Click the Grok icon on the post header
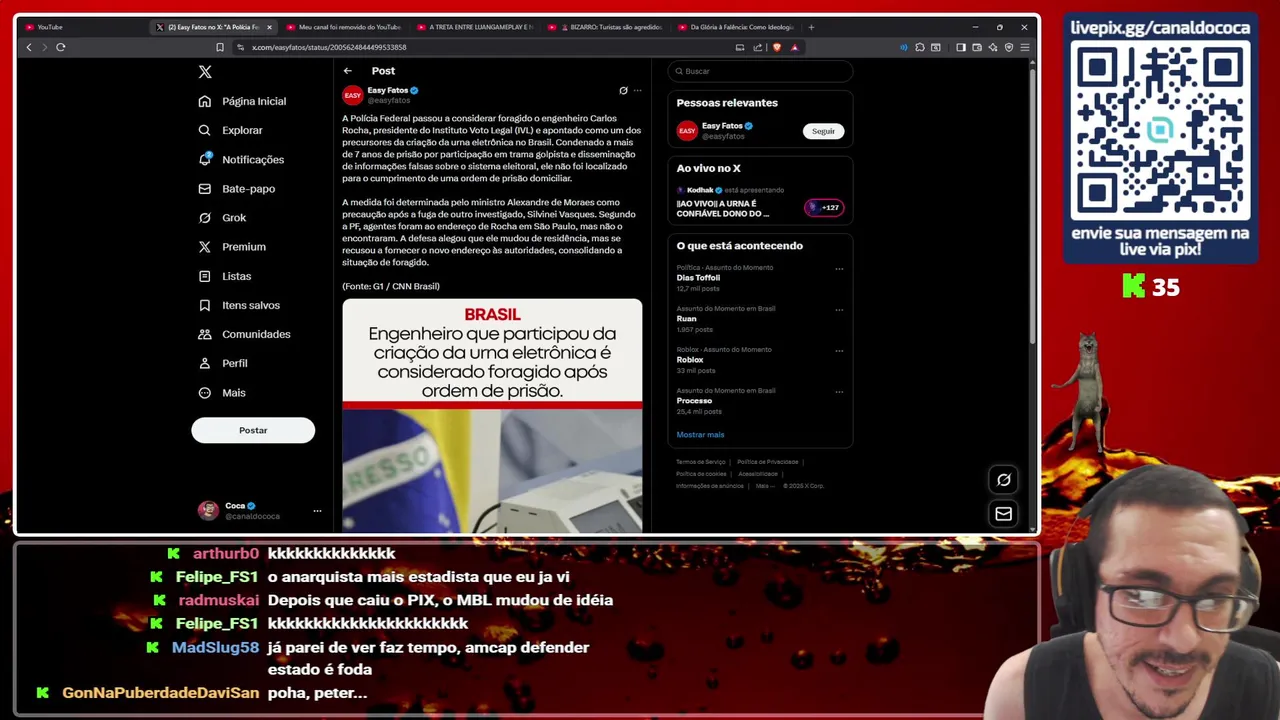This screenshot has height=720, width=1280. [x=623, y=90]
